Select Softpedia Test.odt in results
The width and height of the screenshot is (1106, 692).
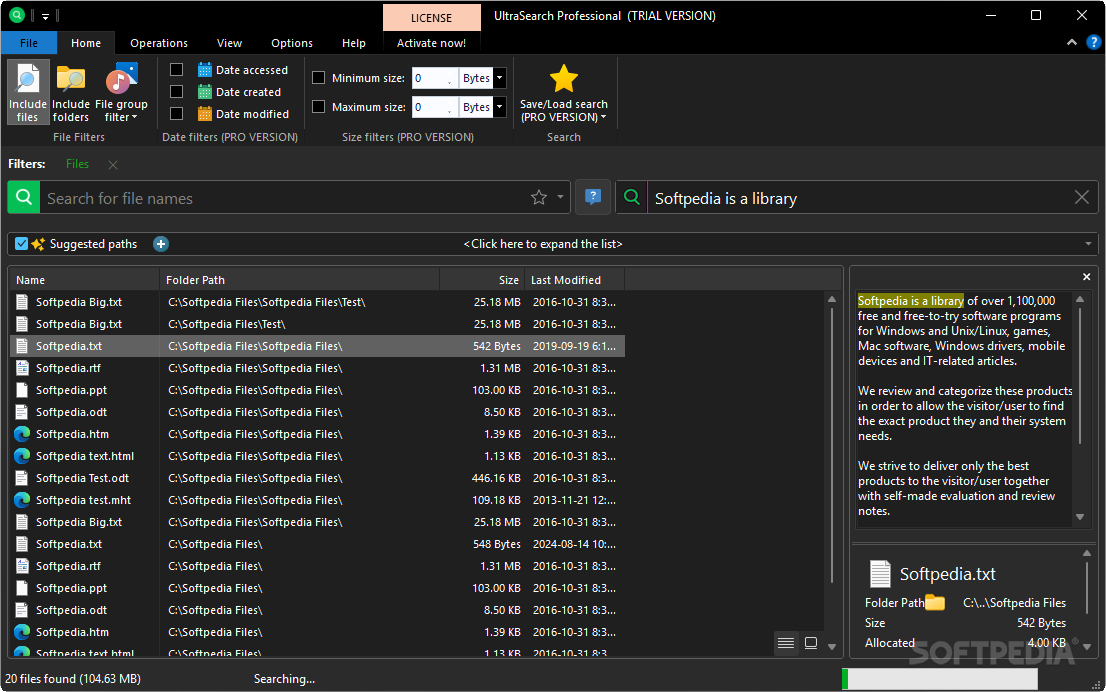click(x=317, y=478)
